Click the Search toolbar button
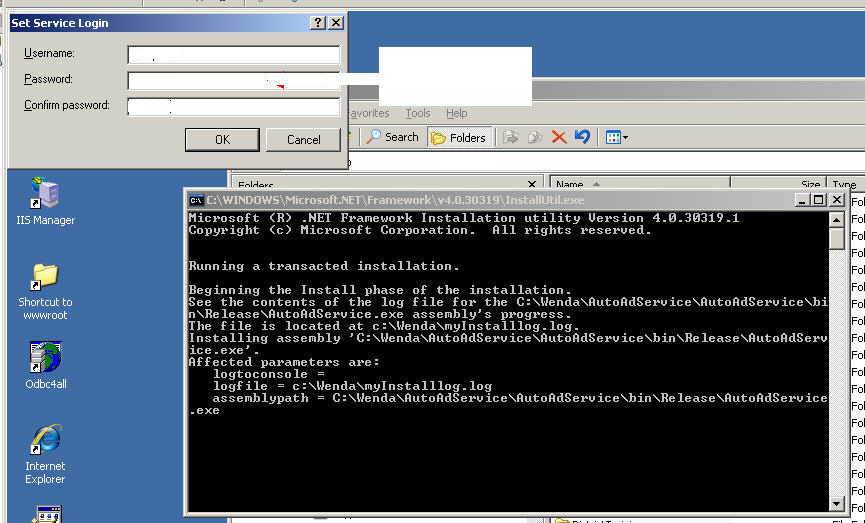865x523 pixels. point(393,137)
